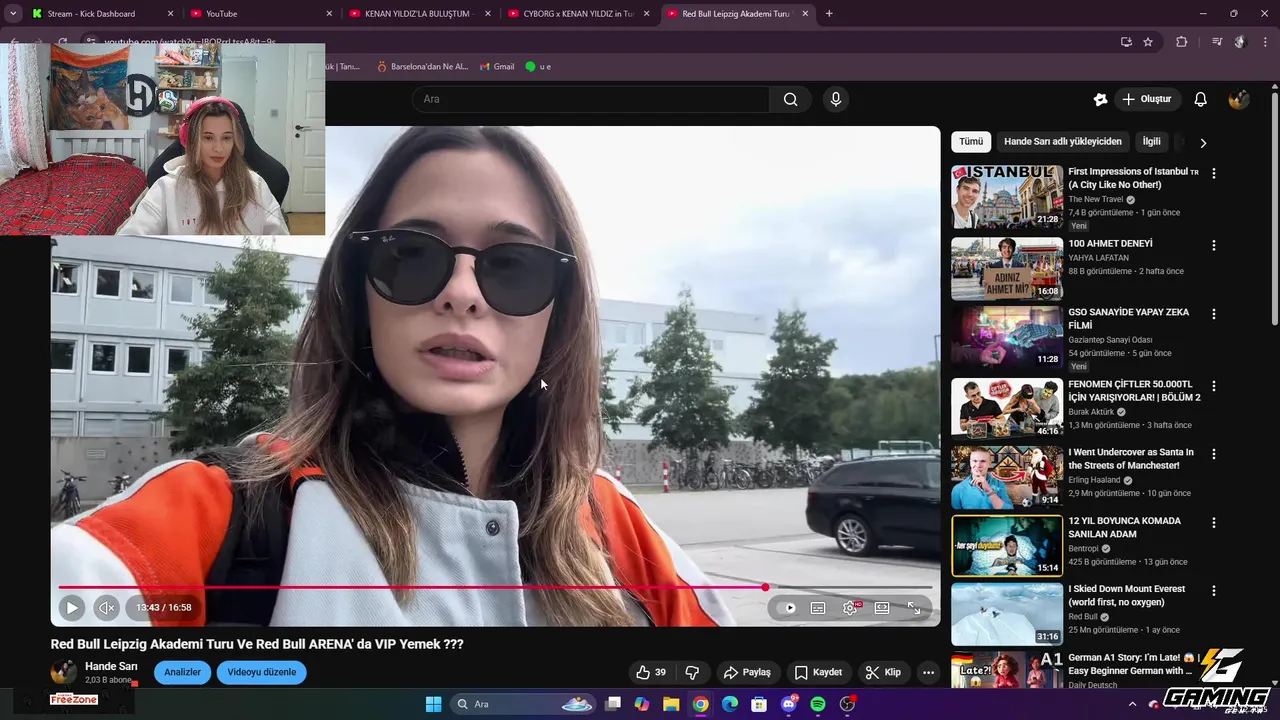The height and width of the screenshot is (720, 1280).
Task: Dislike the video with thumbs down
Action: pyautogui.click(x=691, y=672)
